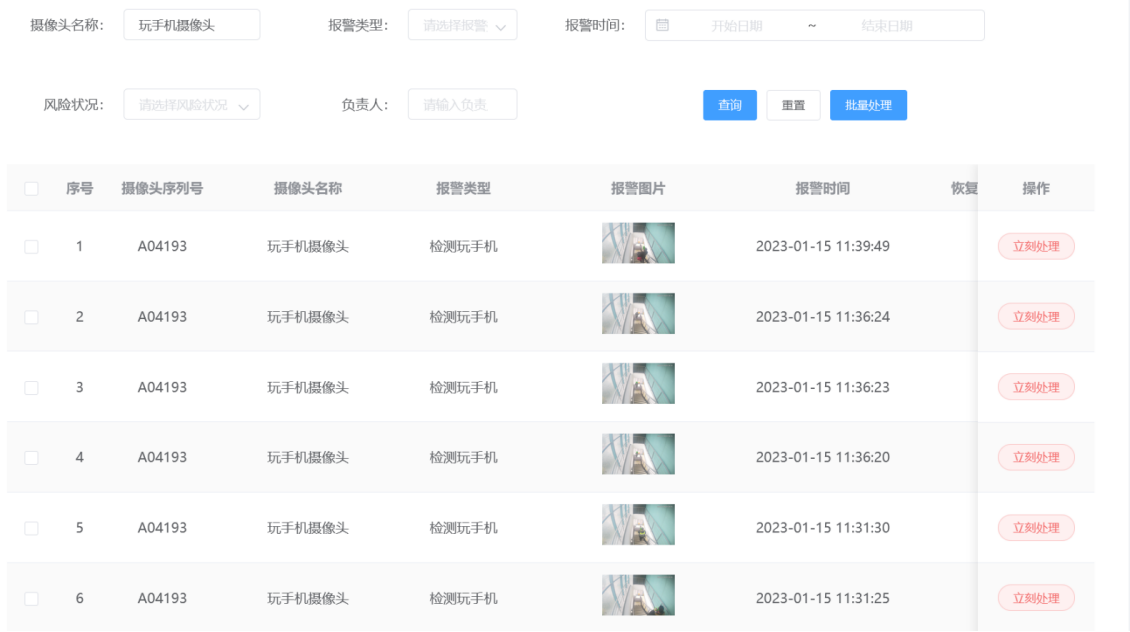Click the calendar icon in date range
1130x632 pixels.
click(x=662, y=25)
